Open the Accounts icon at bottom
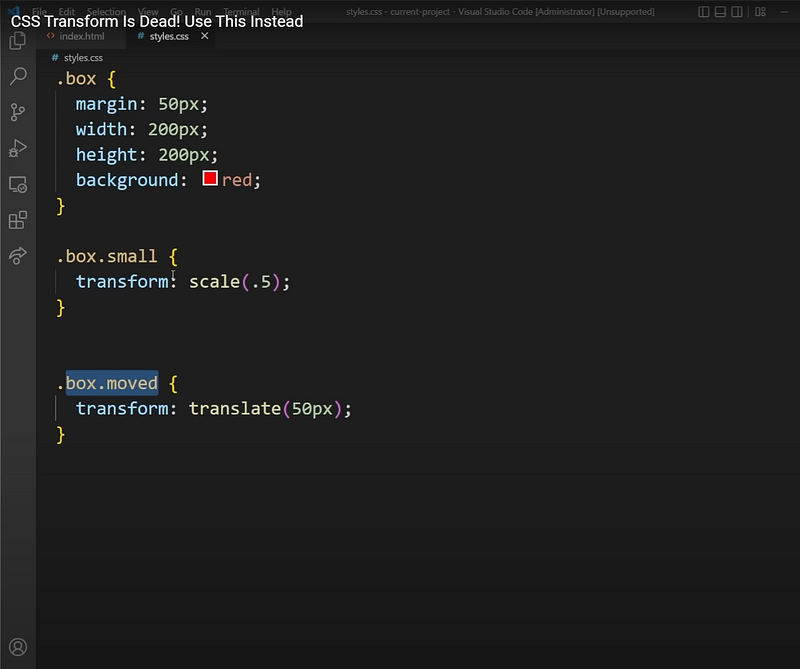This screenshot has width=800, height=669. (x=18, y=647)
